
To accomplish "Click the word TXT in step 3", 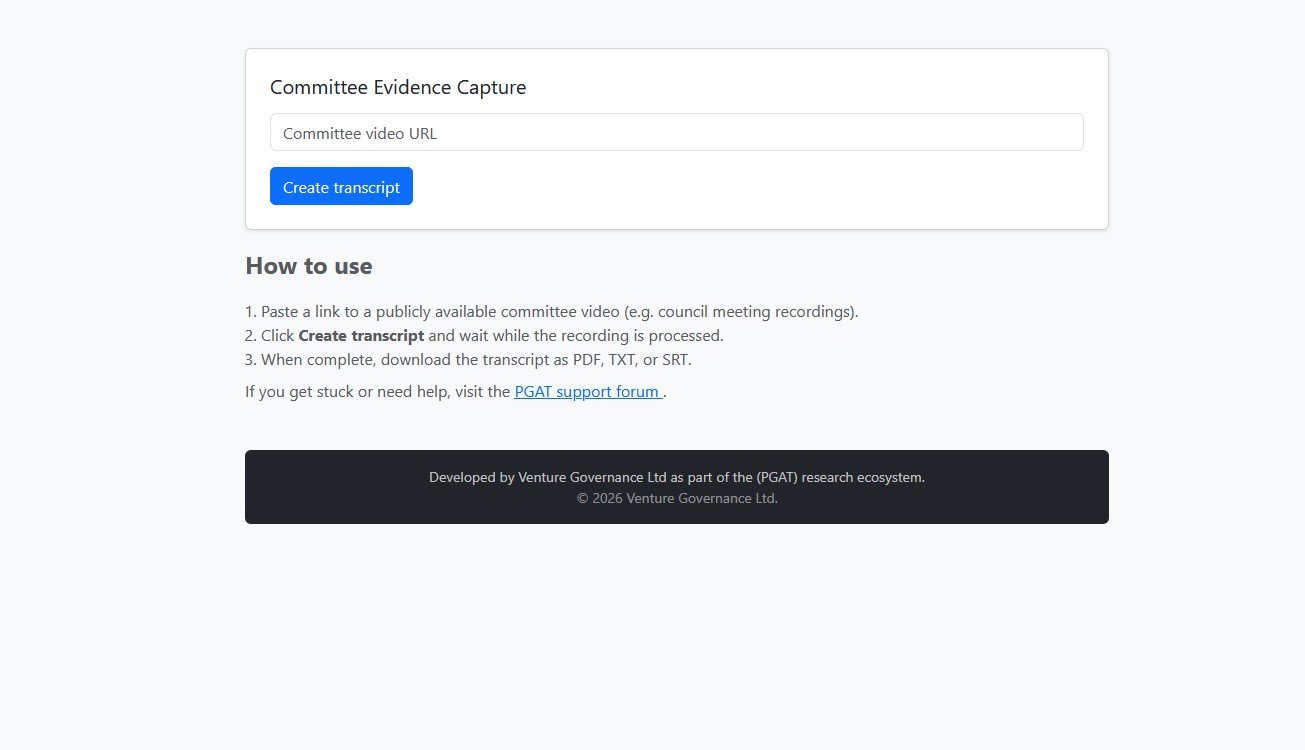I will (624, 360).
